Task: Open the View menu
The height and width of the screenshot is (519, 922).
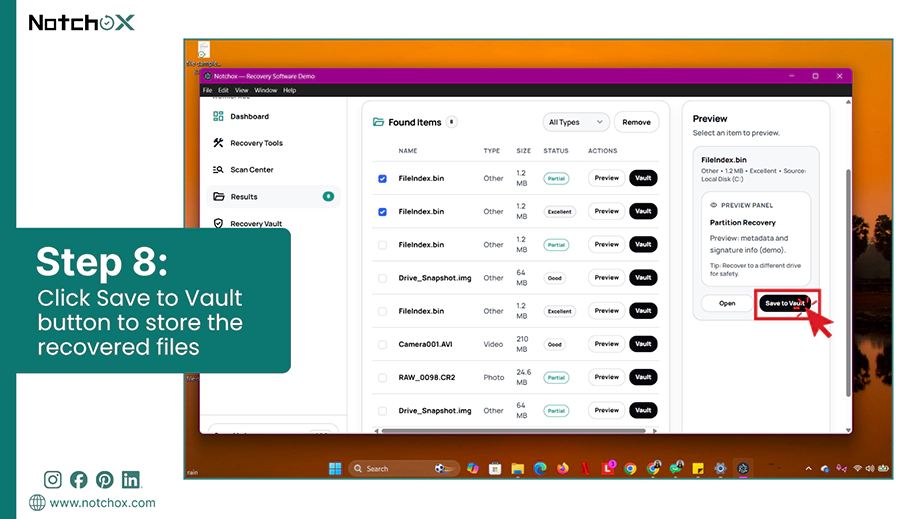Action: pos(242,91)
